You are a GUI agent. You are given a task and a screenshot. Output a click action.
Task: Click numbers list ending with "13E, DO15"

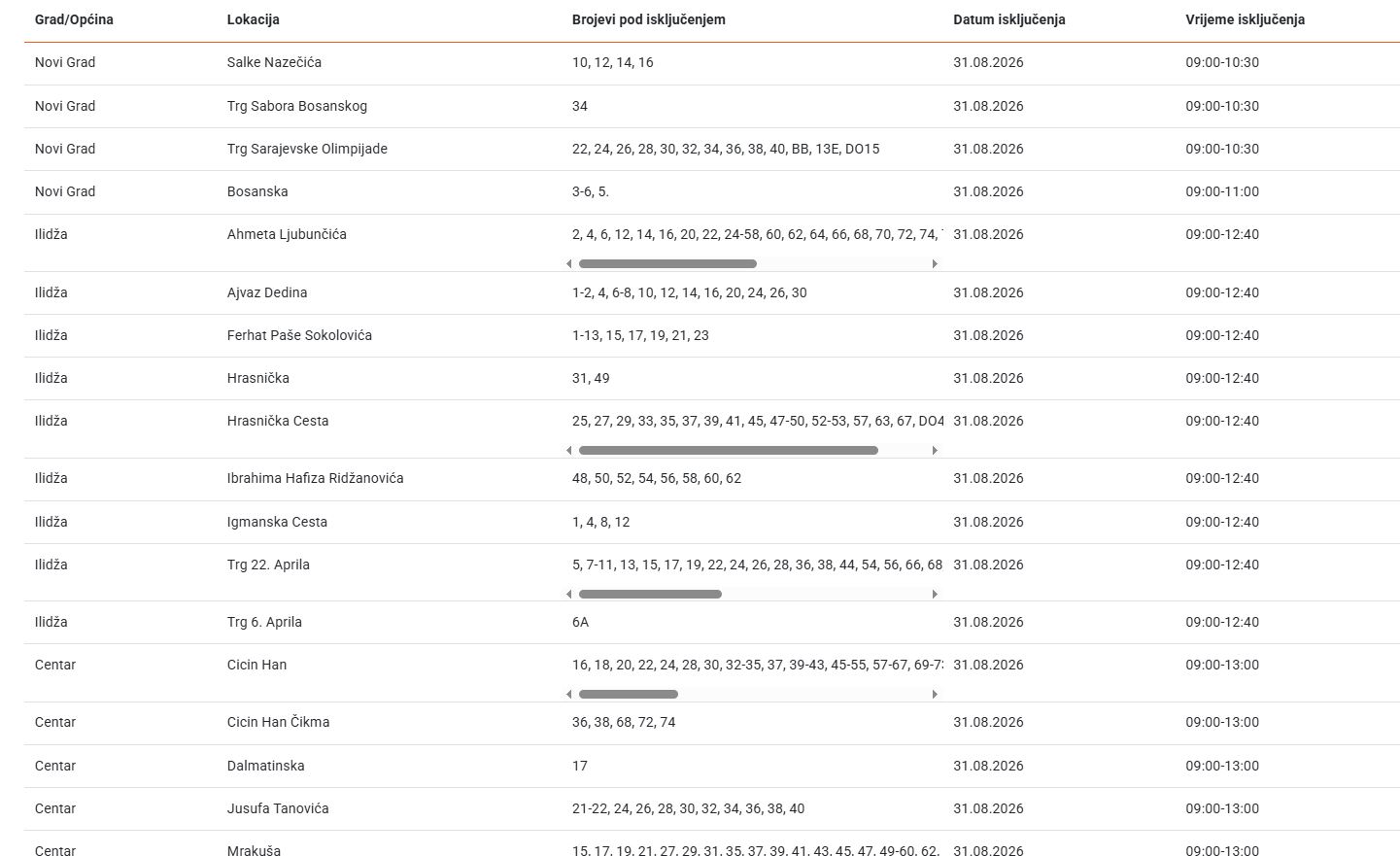click(x=726, y=149)
